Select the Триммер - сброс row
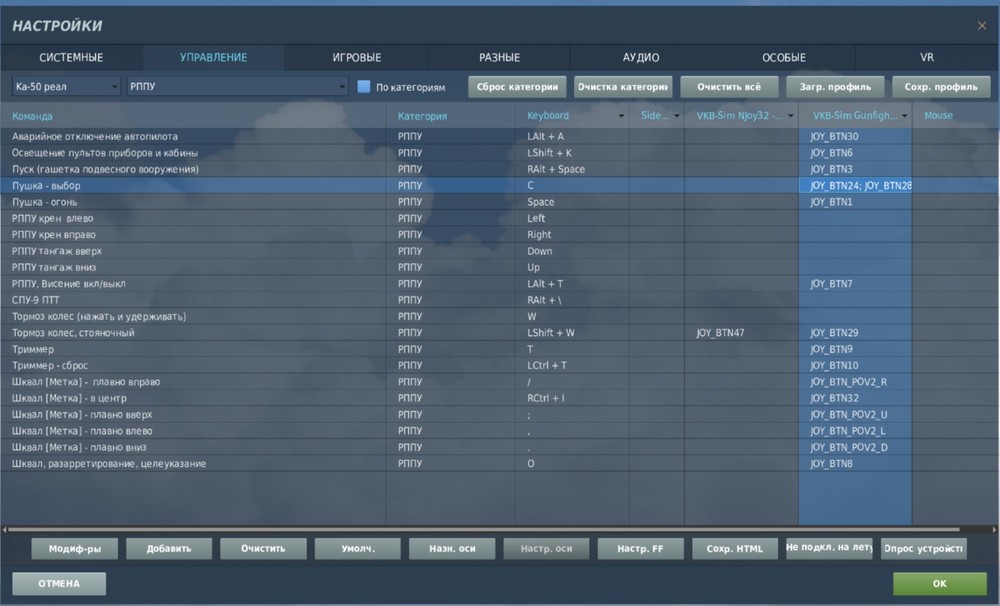1000x606 pixels. pyautogui.click(x=500, y=366)
